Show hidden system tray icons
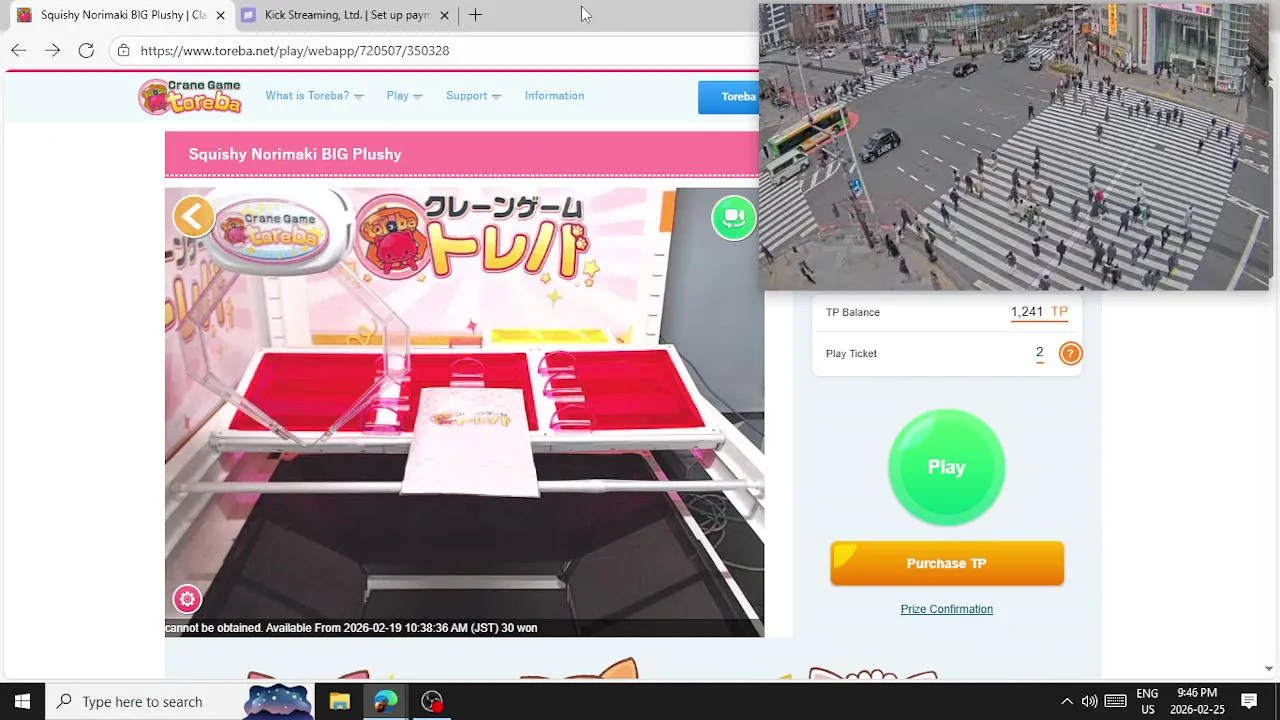 point(1066,701)
